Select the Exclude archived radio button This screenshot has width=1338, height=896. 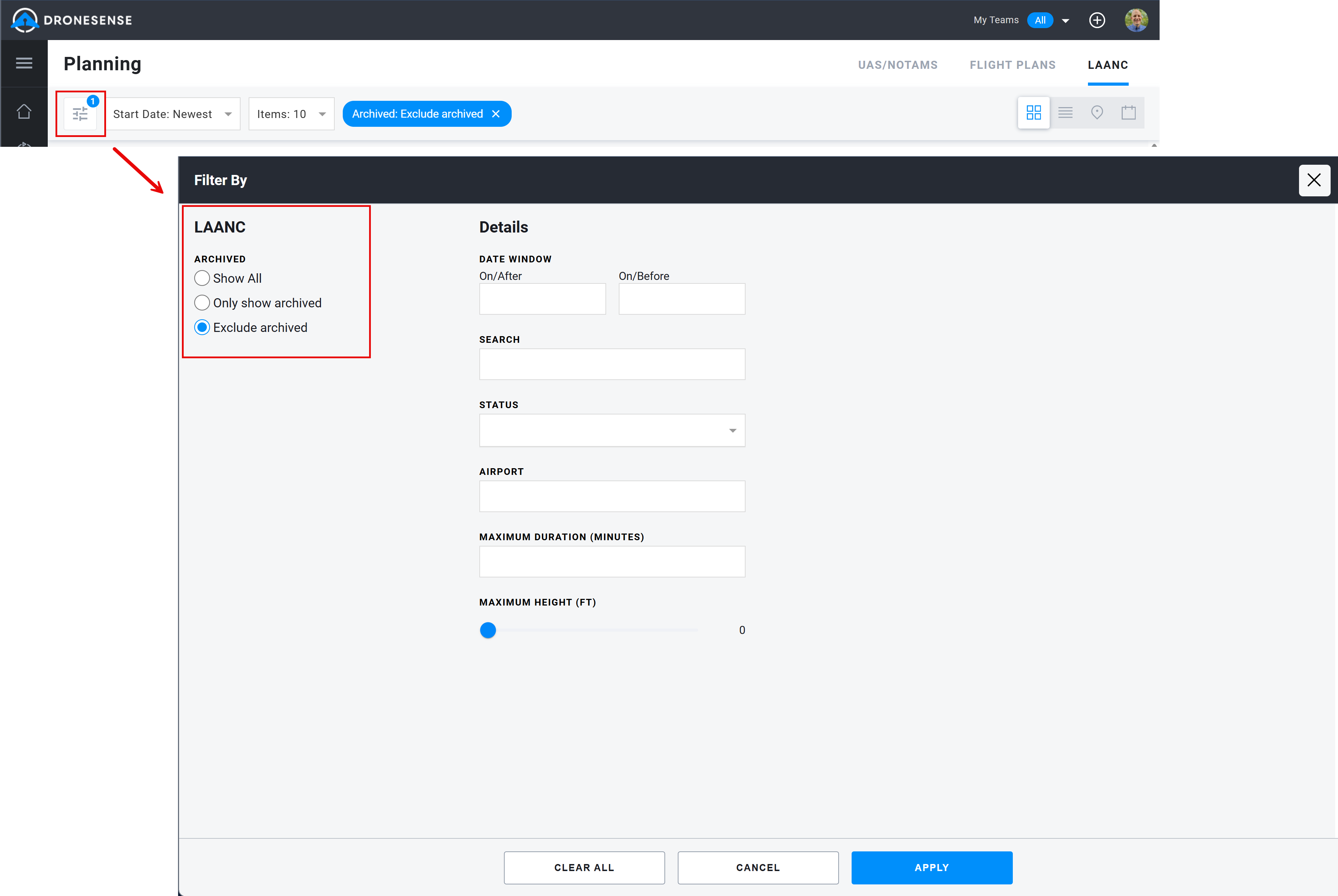pos(202,327)
